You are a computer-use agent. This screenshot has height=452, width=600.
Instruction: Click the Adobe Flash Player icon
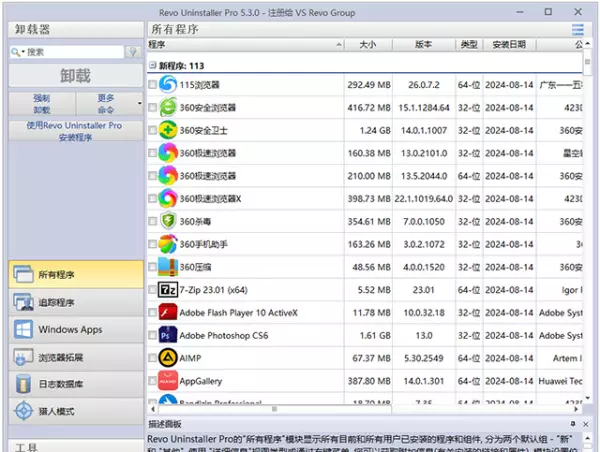click(168, 312)
